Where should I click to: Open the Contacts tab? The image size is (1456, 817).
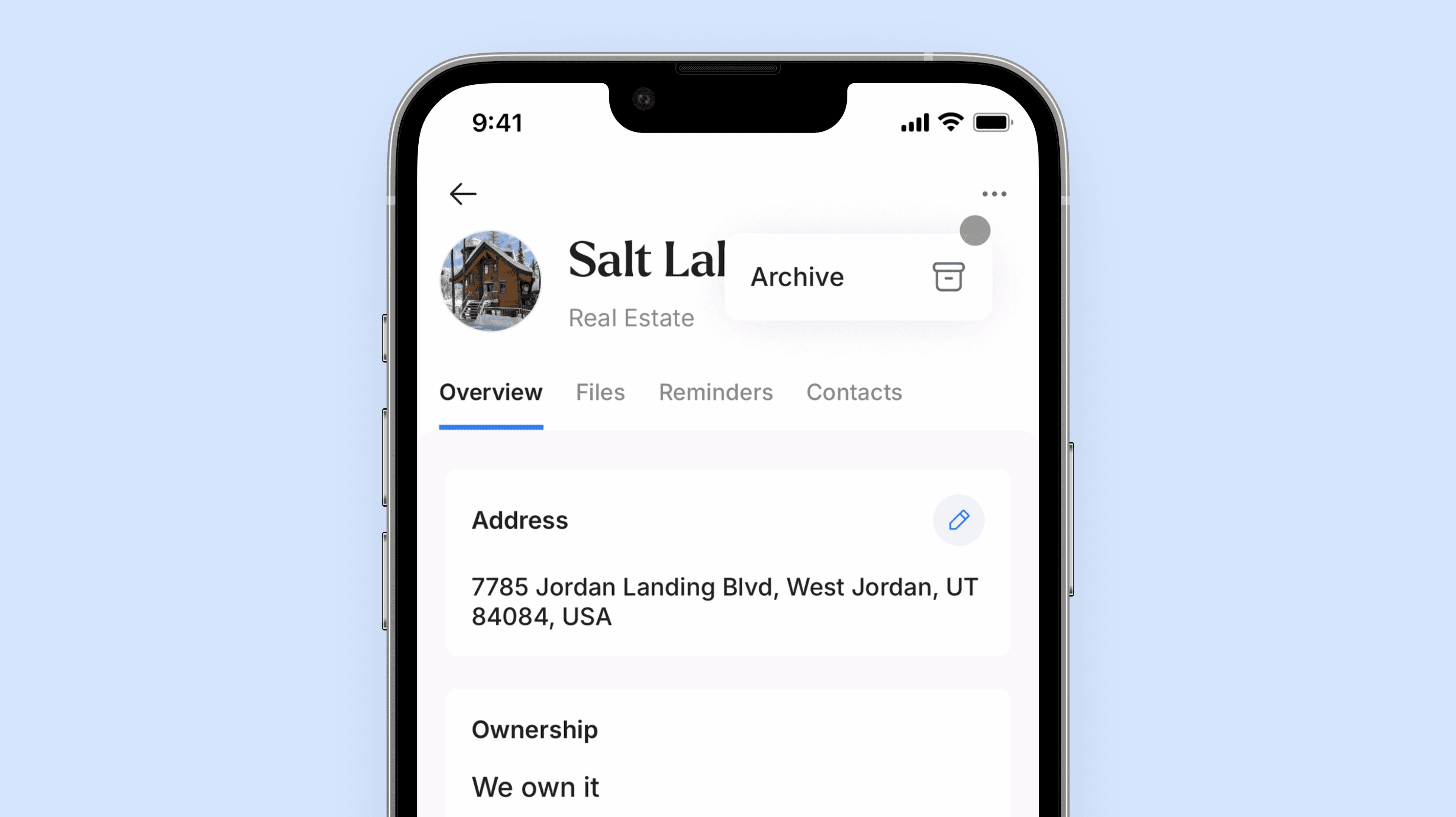tap(854, 392)
